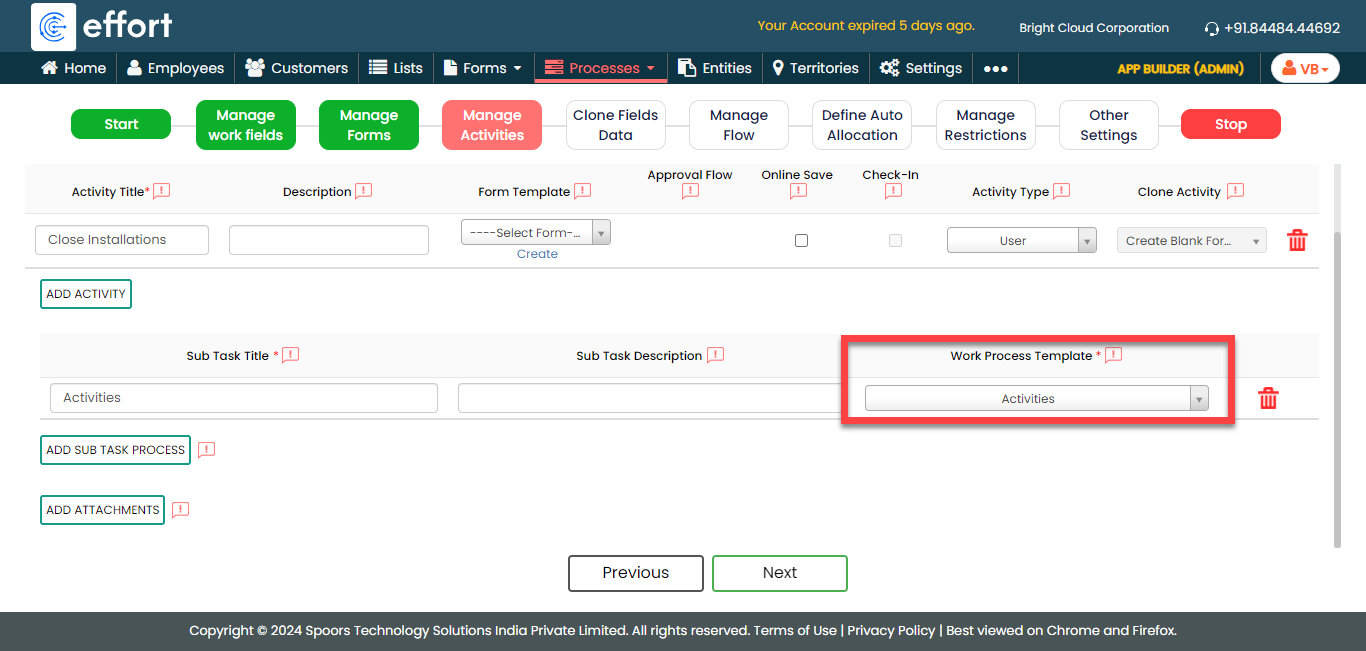Open the Form Template dropdown
The image size is (1366, 651).
535,232
